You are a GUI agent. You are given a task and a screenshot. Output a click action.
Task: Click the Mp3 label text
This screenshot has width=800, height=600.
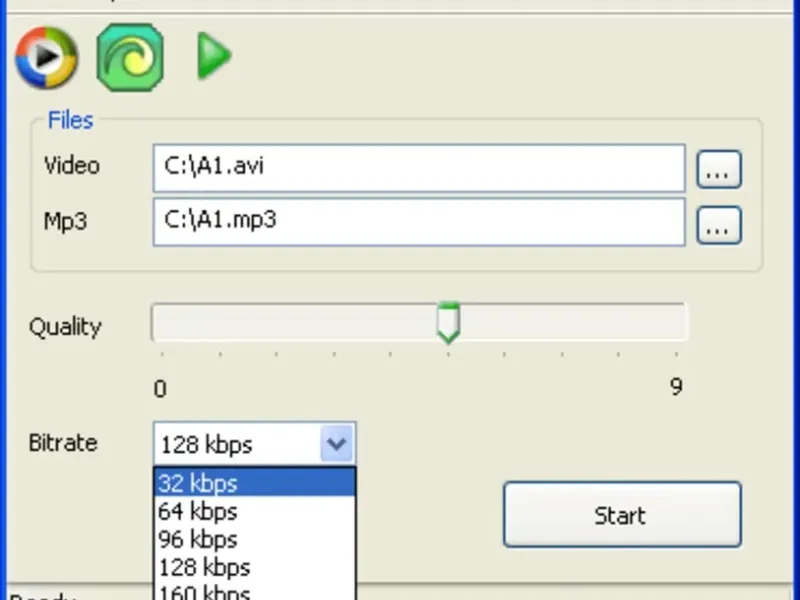pos(65,221)
